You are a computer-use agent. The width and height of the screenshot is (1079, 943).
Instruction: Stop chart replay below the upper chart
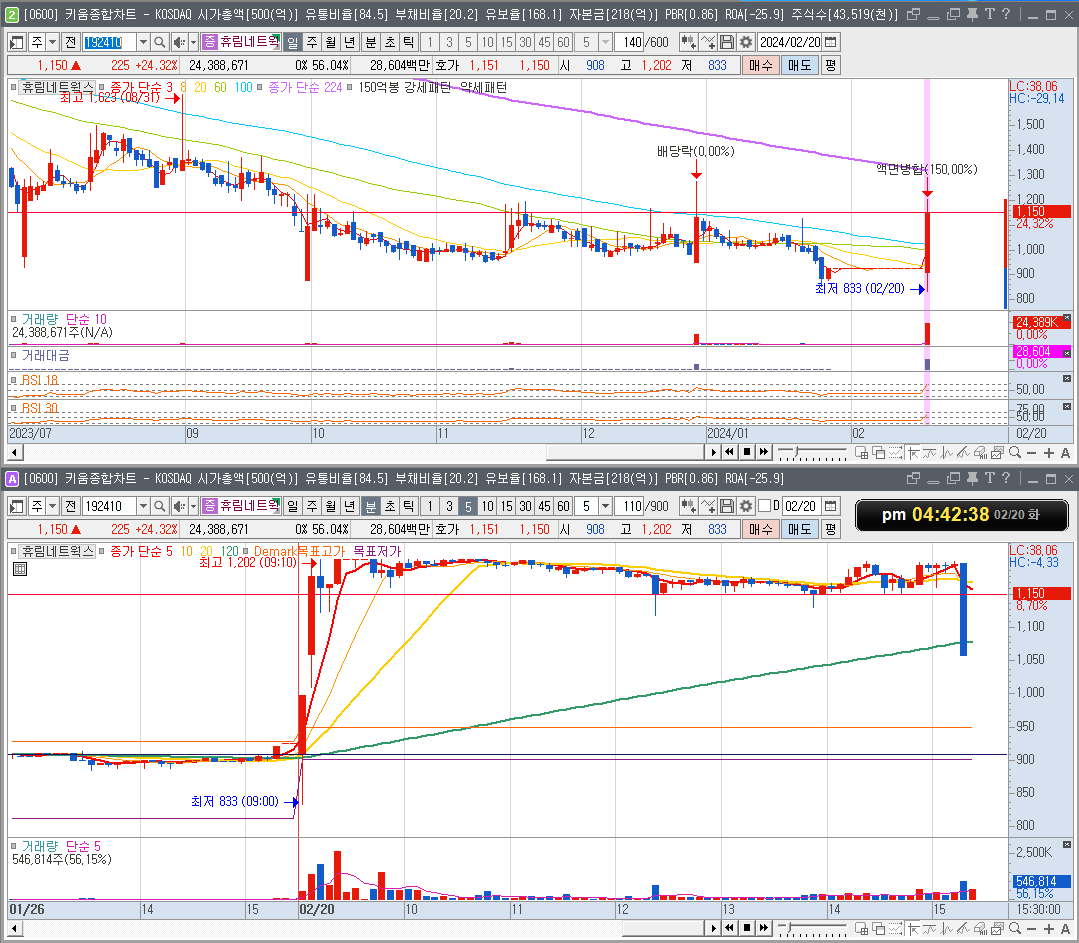747,452
